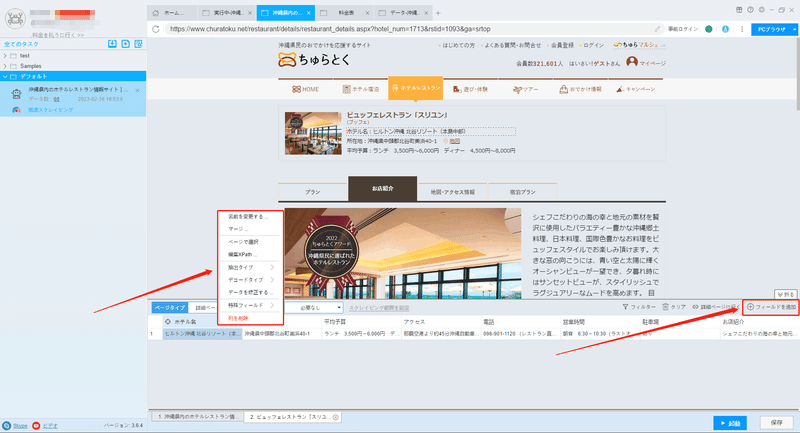
Task: Close the 実行中 tab with its X
Action: (250, 13)
